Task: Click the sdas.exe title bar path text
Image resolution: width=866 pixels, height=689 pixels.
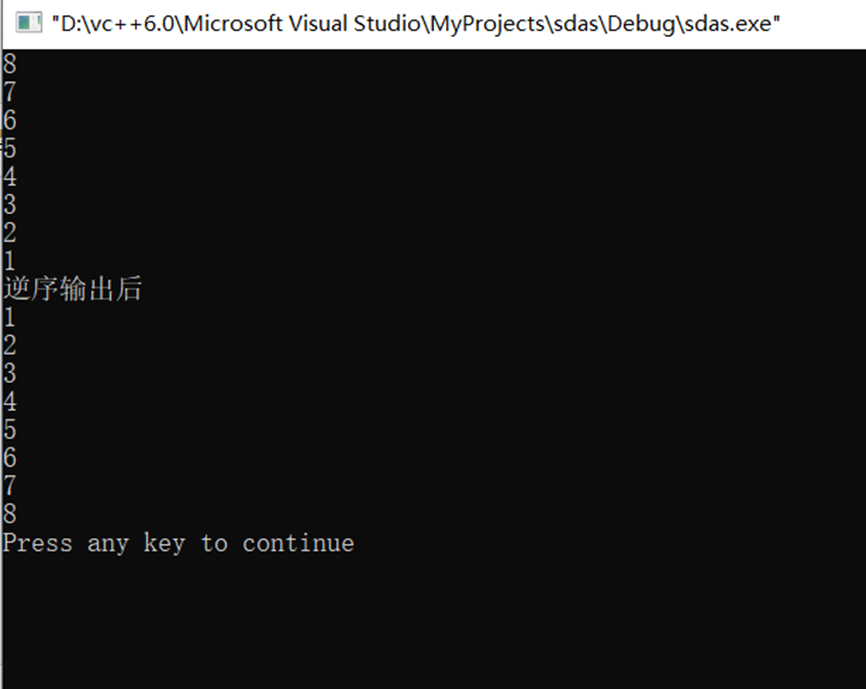Action: pos(416,24)
